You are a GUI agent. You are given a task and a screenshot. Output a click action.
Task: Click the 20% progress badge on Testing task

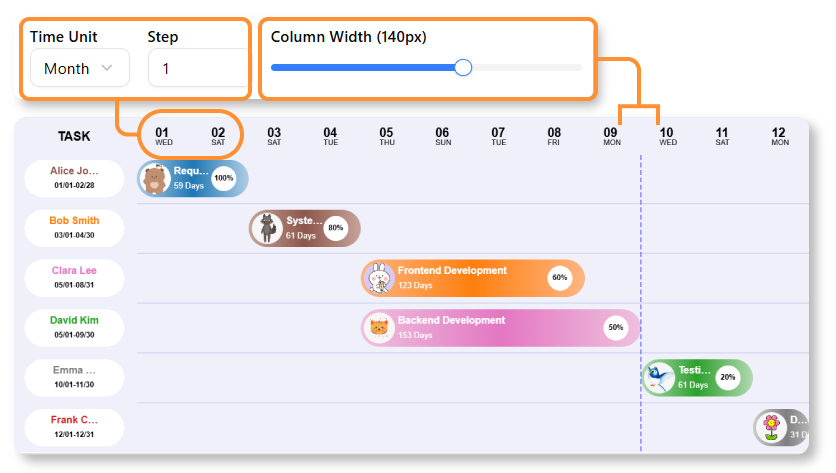[x=728, y=377]
